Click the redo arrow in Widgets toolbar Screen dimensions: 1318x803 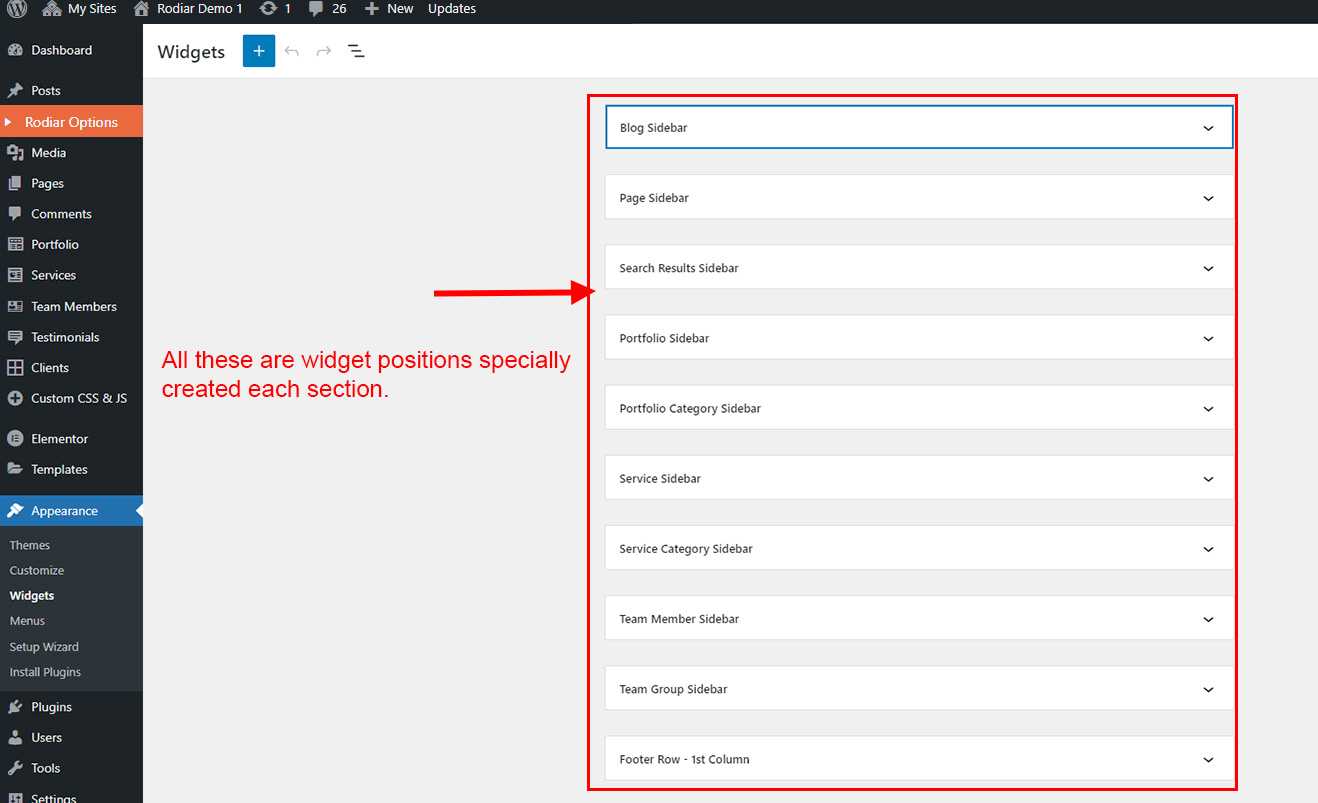[x=324, y=51]
